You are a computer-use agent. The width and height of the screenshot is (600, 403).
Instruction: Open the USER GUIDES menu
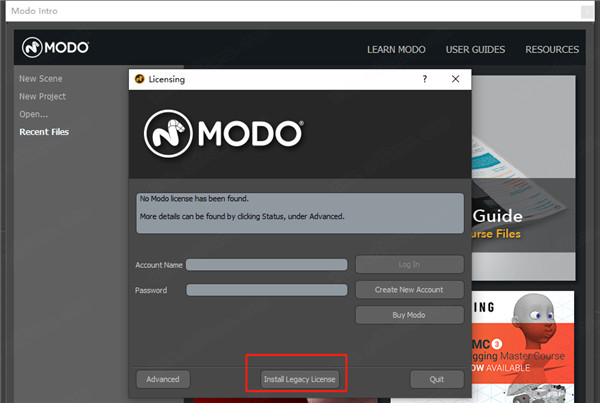[475, 50]
